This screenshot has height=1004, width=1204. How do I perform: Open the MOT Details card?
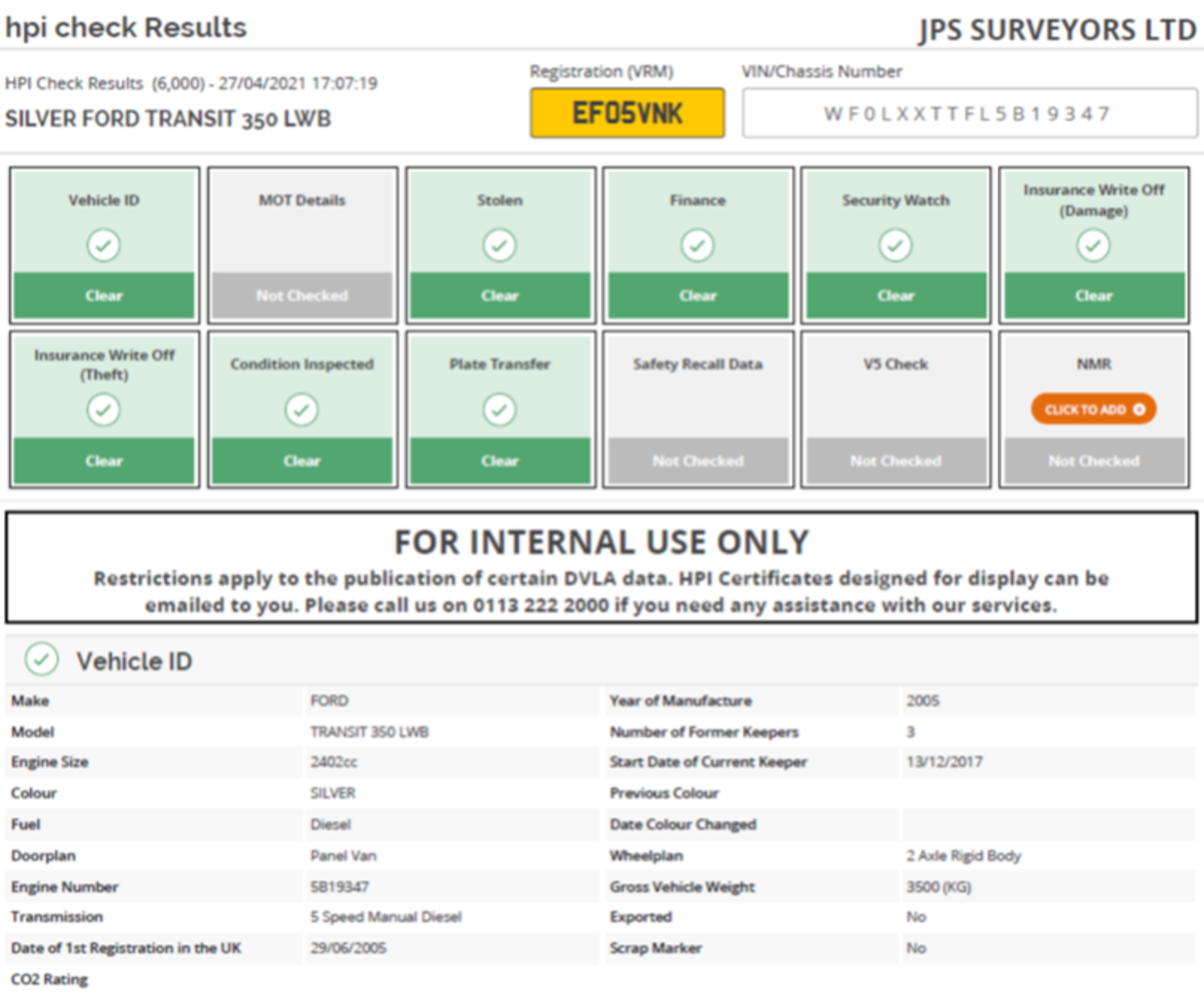[302, 245]
